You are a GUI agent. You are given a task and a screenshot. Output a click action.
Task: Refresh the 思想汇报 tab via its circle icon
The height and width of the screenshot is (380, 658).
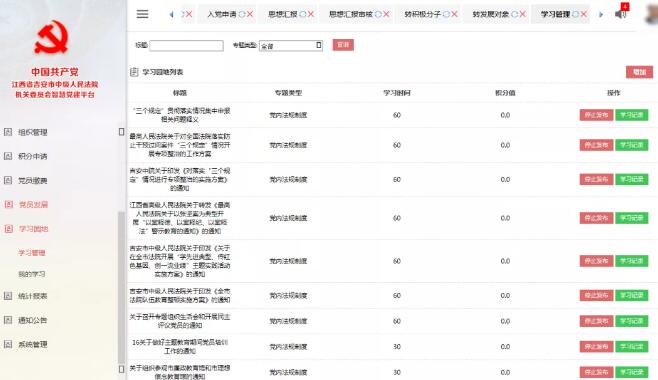[x=303, y=14]
